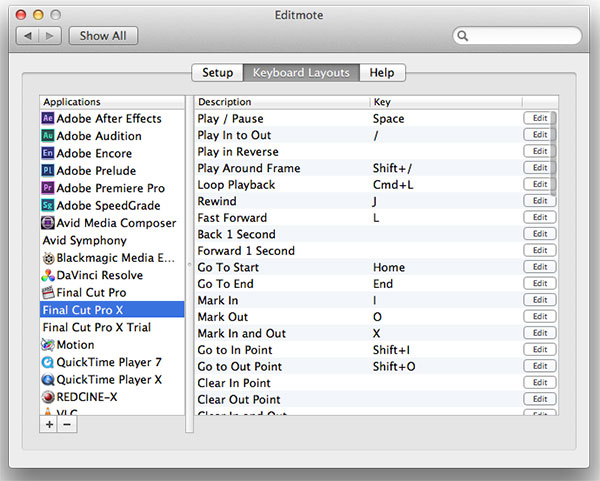Select Final Cut Pro X in the list
This screenshot has width=600, height=481.
pyautogui.click(x=112, y=310)
